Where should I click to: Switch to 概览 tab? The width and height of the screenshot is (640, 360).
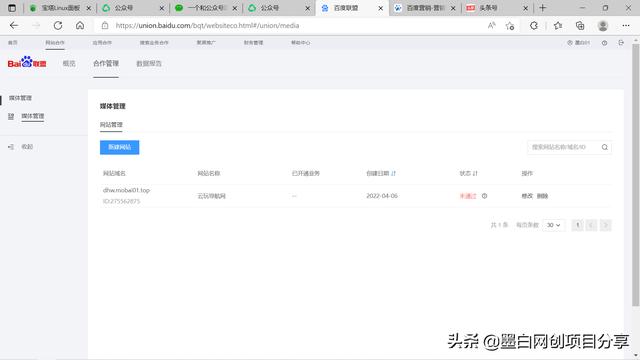pyautogui.click(x=69, y=63)
